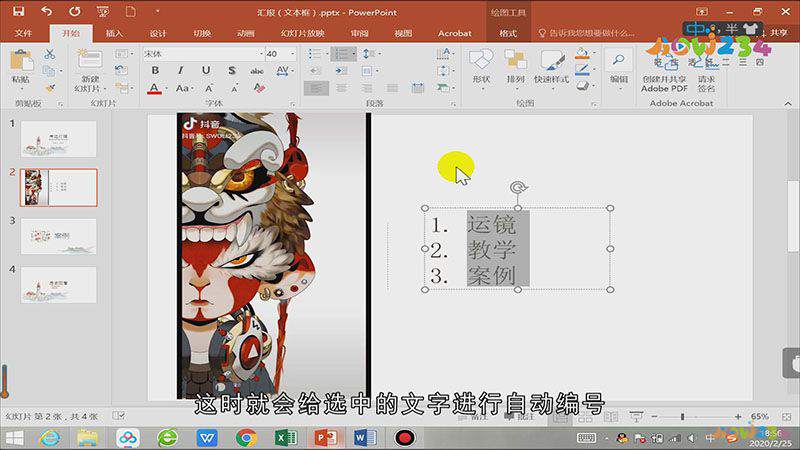Screen dimensions: 800x450
Task: Click the Undo arrow icon
Action: (46, 11)
